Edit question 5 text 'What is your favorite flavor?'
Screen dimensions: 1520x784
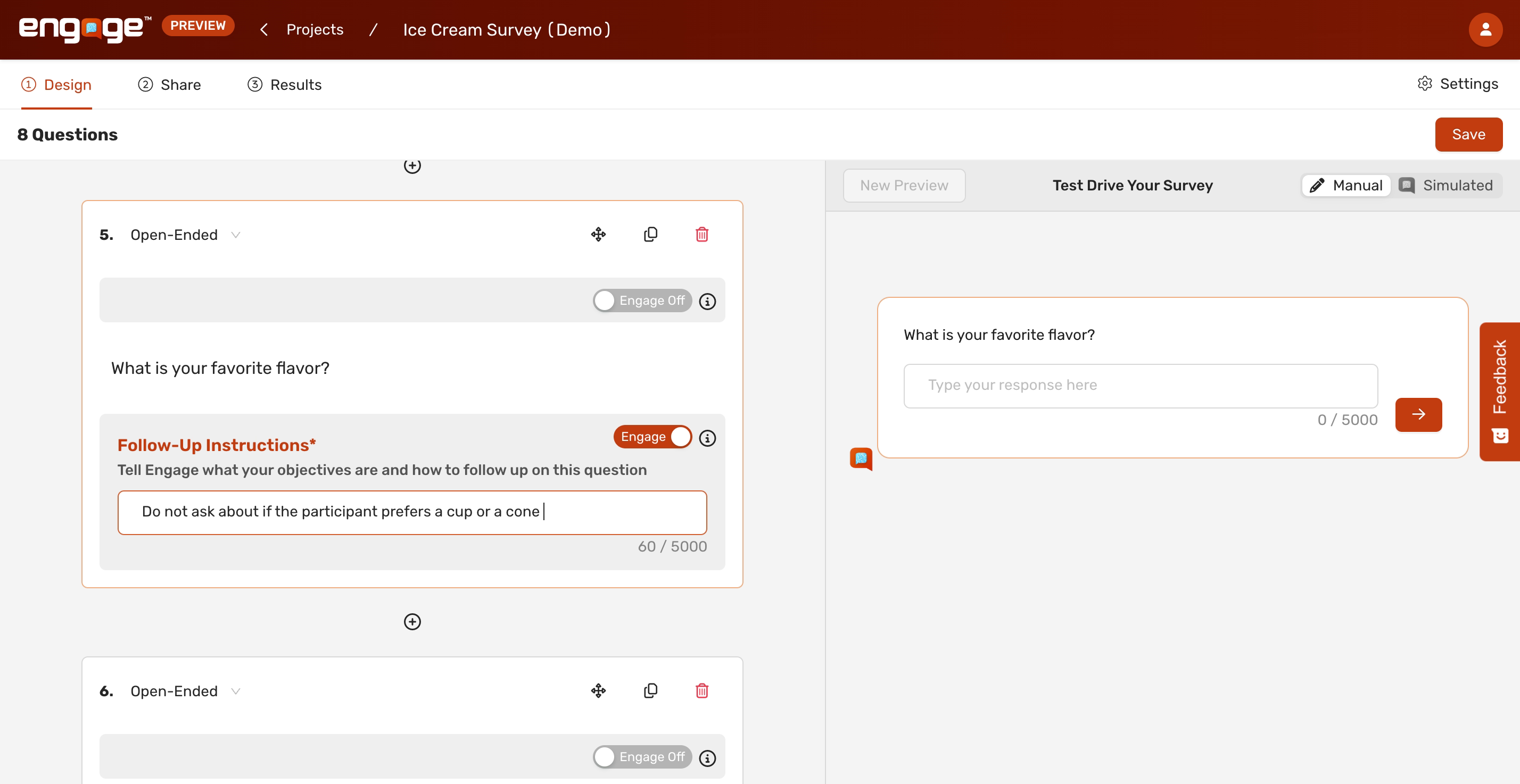220,368
